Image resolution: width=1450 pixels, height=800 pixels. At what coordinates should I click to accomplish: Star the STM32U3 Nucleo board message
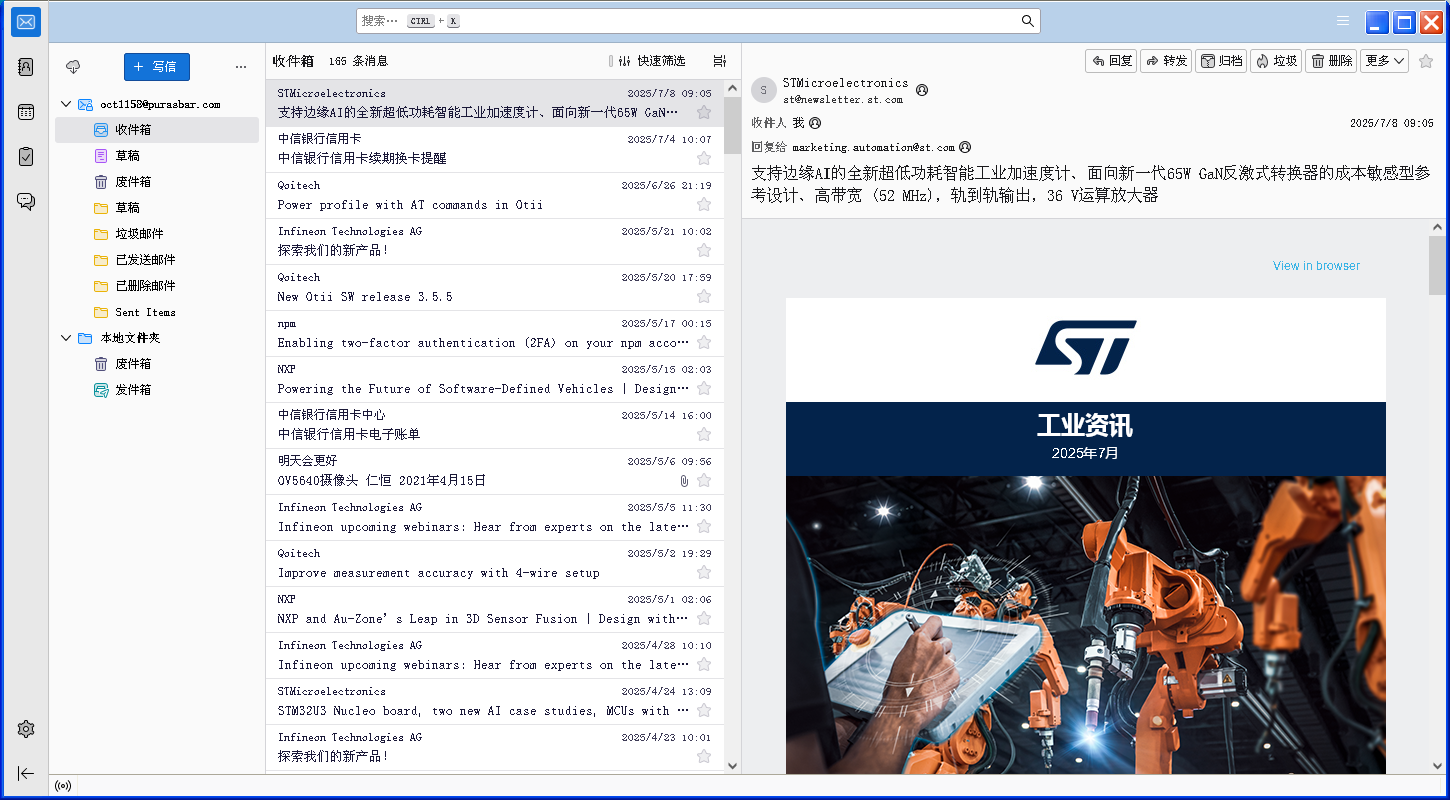click(x=704, y=710)
